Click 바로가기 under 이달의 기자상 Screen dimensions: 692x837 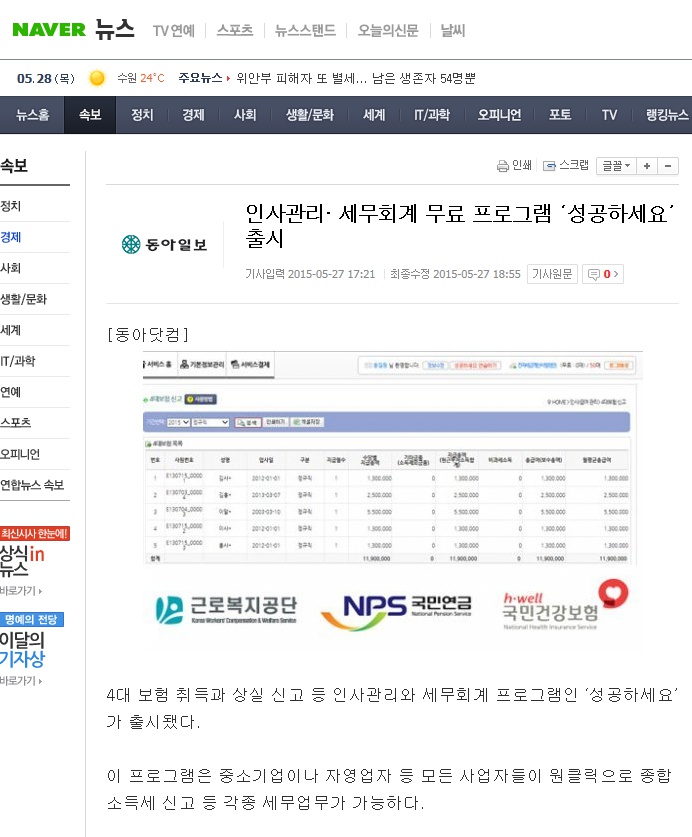21,681
